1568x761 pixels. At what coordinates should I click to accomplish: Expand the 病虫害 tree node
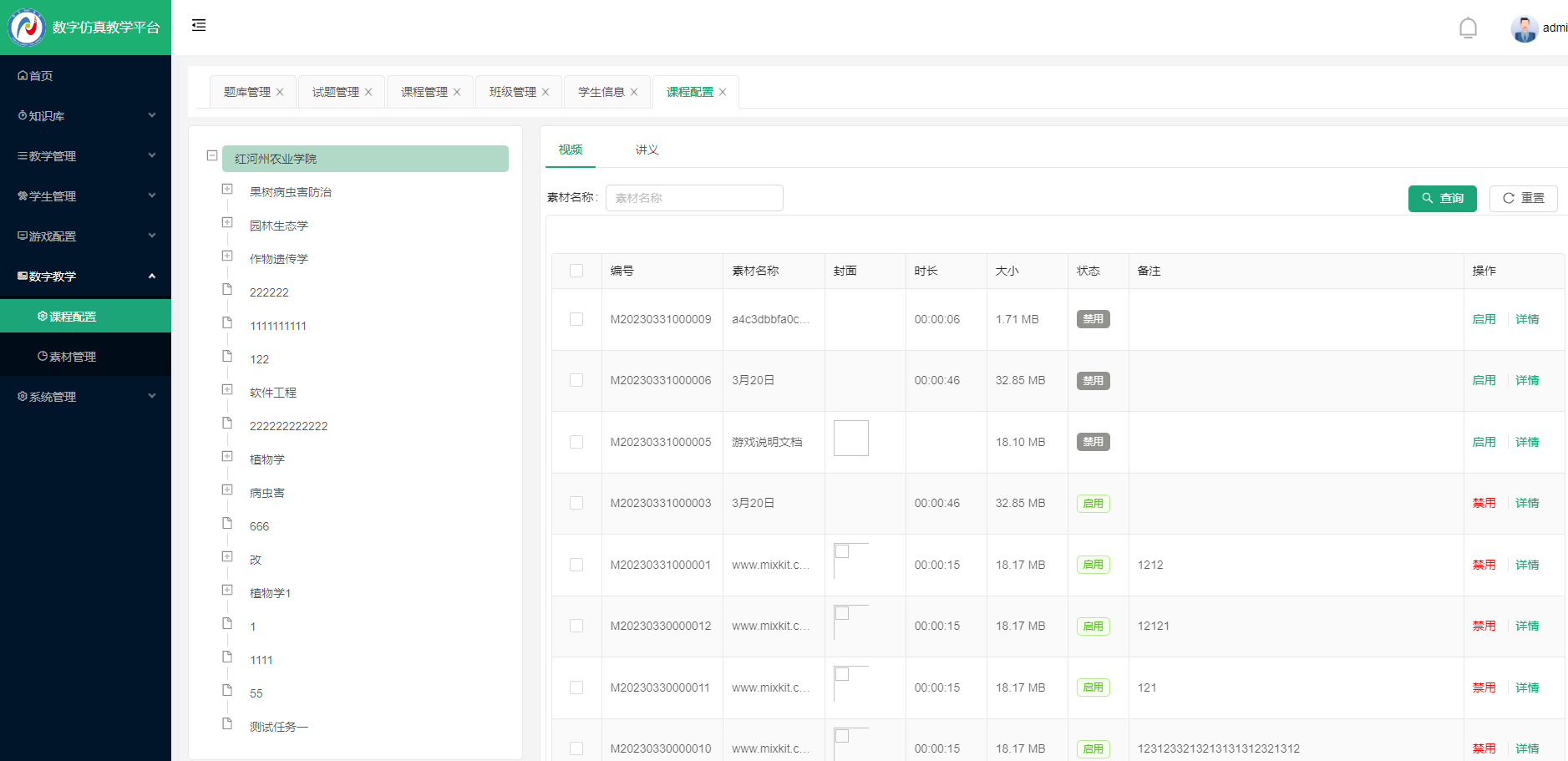click(x=227, y=490)
